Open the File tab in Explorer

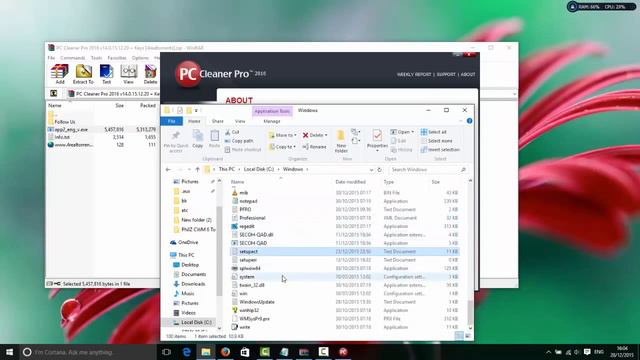(x=171, y=121)
